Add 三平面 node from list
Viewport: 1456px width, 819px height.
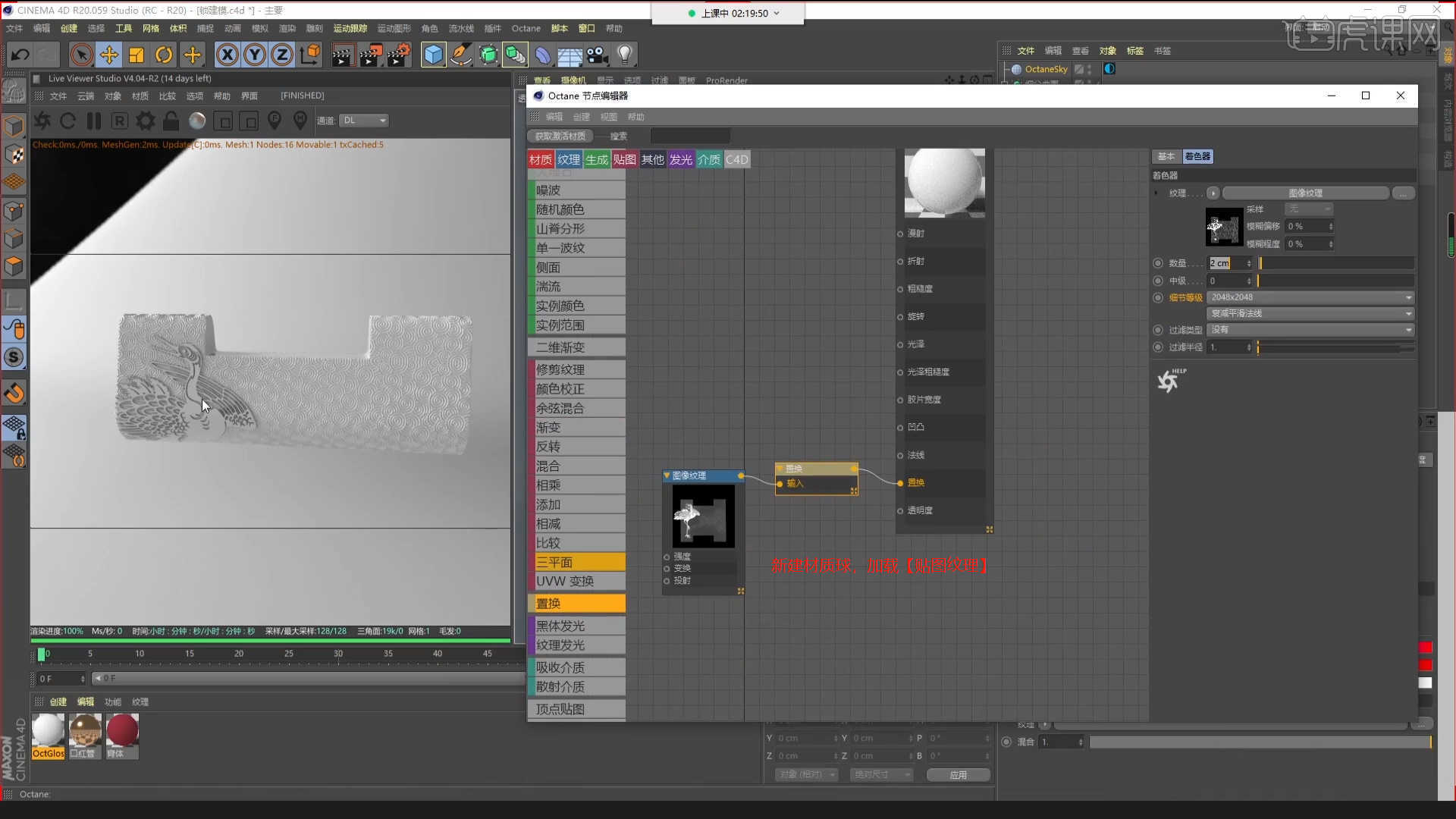pos(576,562)
